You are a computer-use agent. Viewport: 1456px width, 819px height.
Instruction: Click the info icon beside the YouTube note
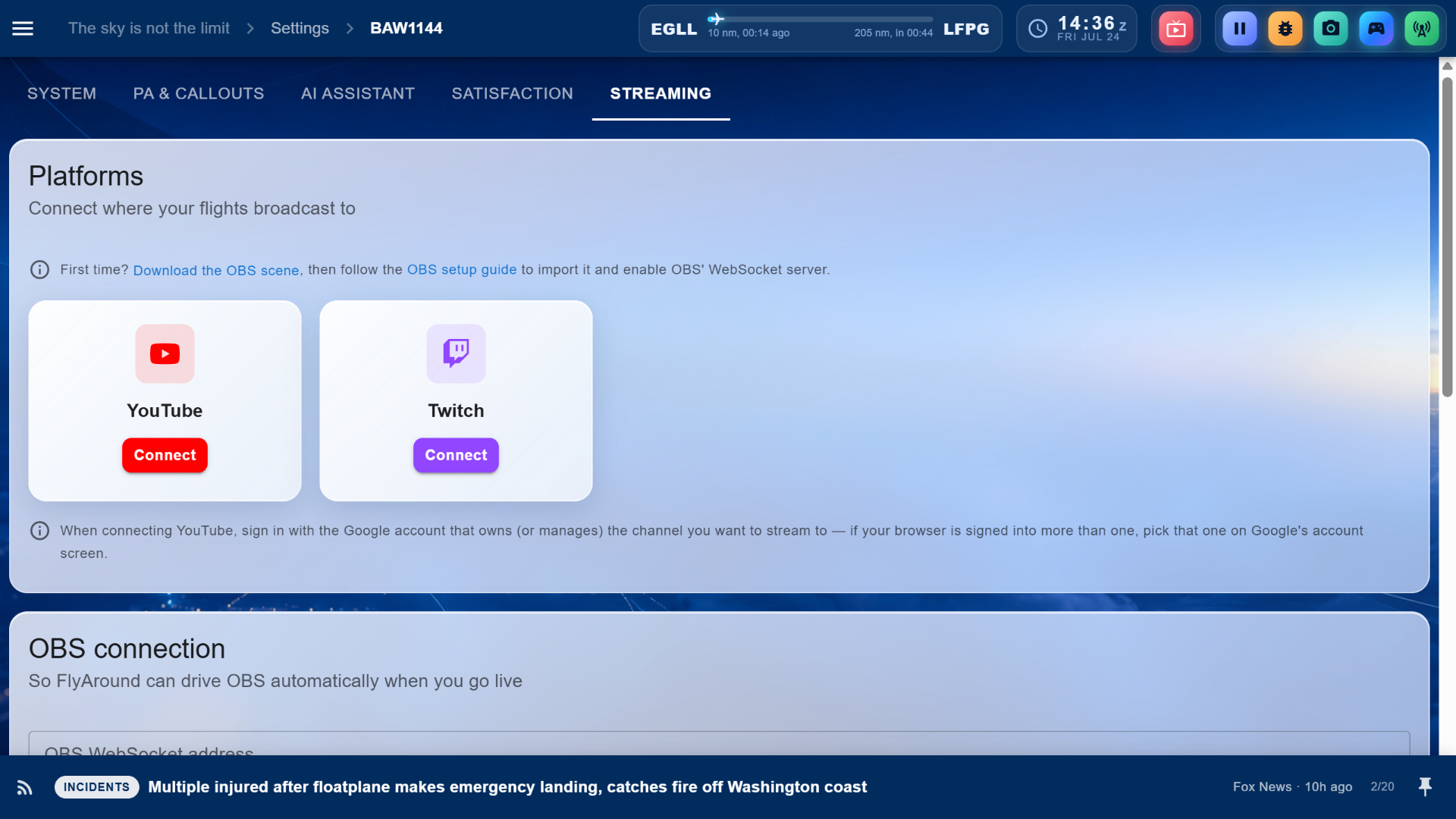39,531
